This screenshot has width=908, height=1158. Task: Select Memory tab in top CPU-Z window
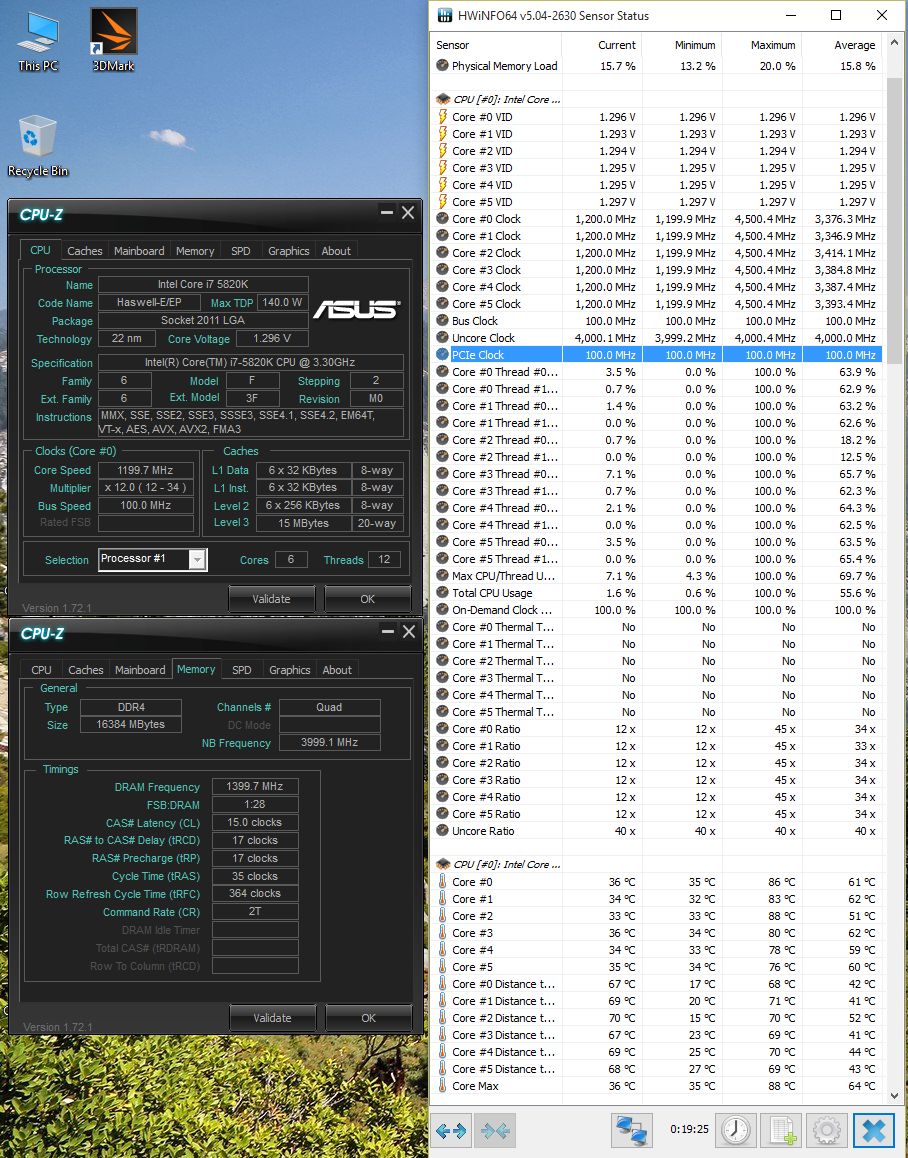195,251
